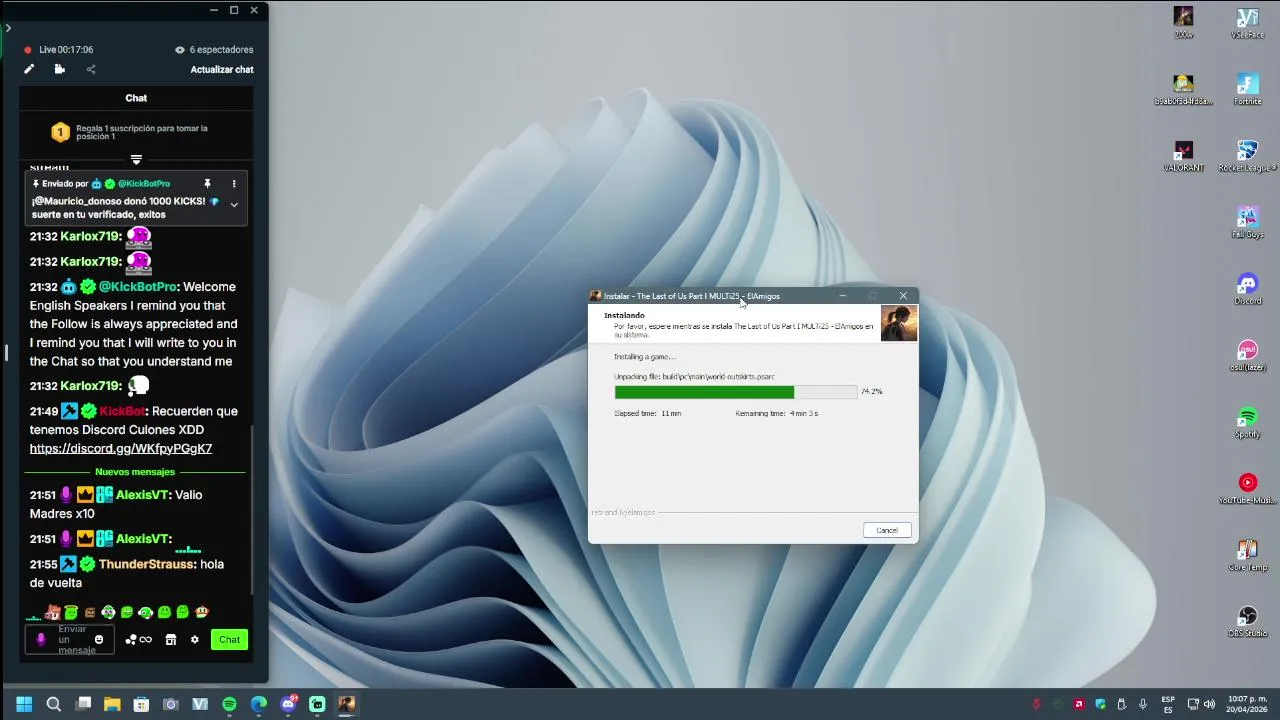Cancel the Last of Us installation
The height and width of the screenshot is (720, 1280).
coord(887,530)
